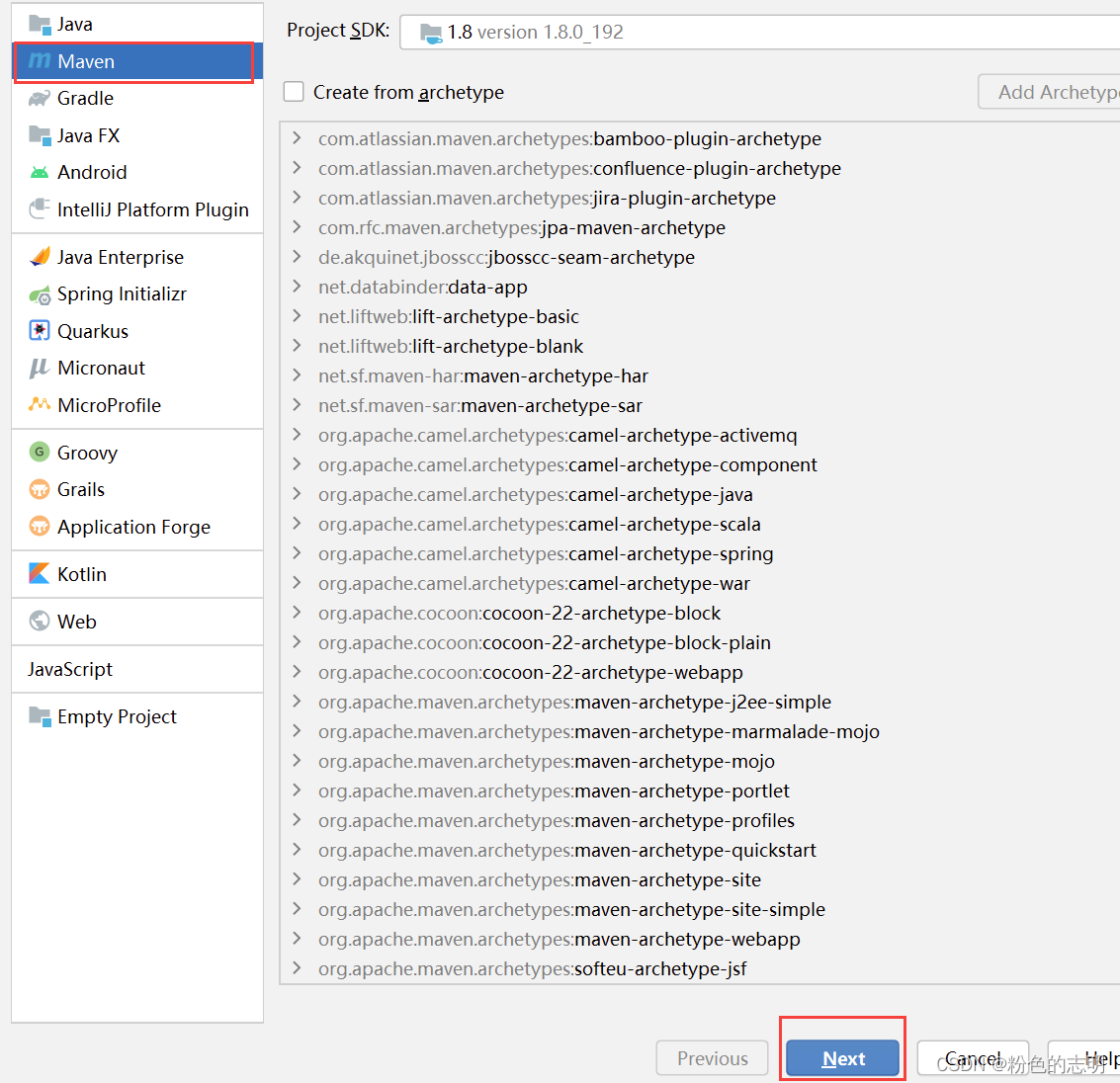
Task: Select maven-archetype-mojo row
Action: tap(700, 761)
